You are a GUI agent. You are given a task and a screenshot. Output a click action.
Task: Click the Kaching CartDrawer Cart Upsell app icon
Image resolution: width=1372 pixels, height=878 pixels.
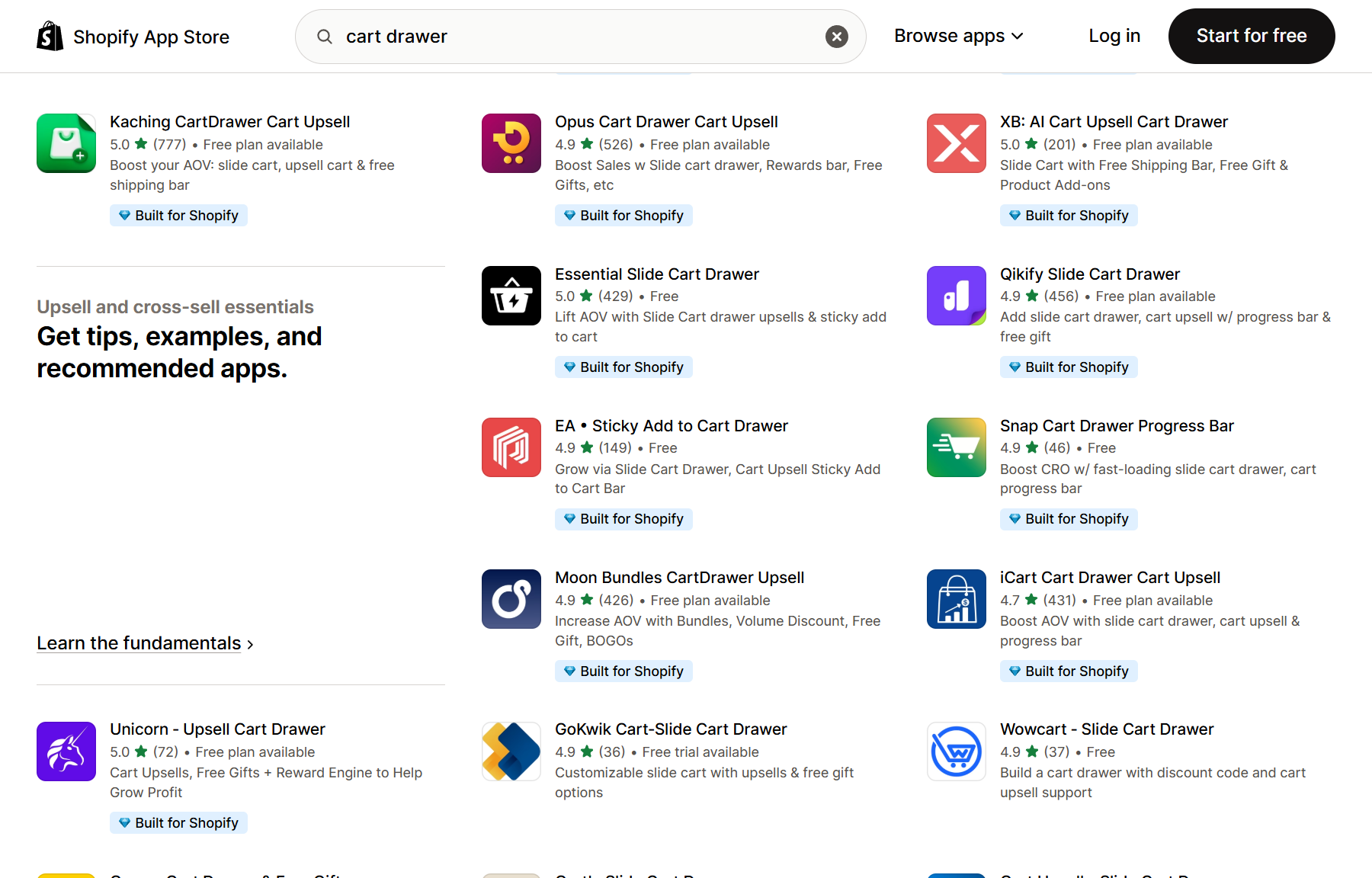[66, 143]
